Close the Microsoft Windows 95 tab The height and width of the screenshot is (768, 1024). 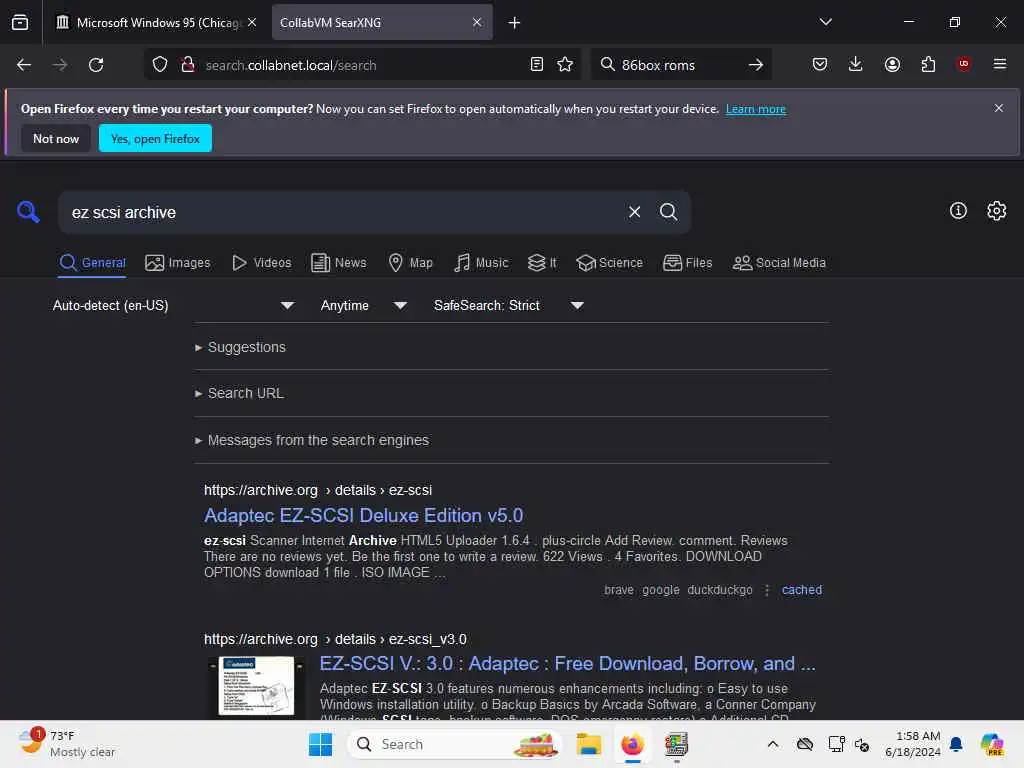point(252,22)
